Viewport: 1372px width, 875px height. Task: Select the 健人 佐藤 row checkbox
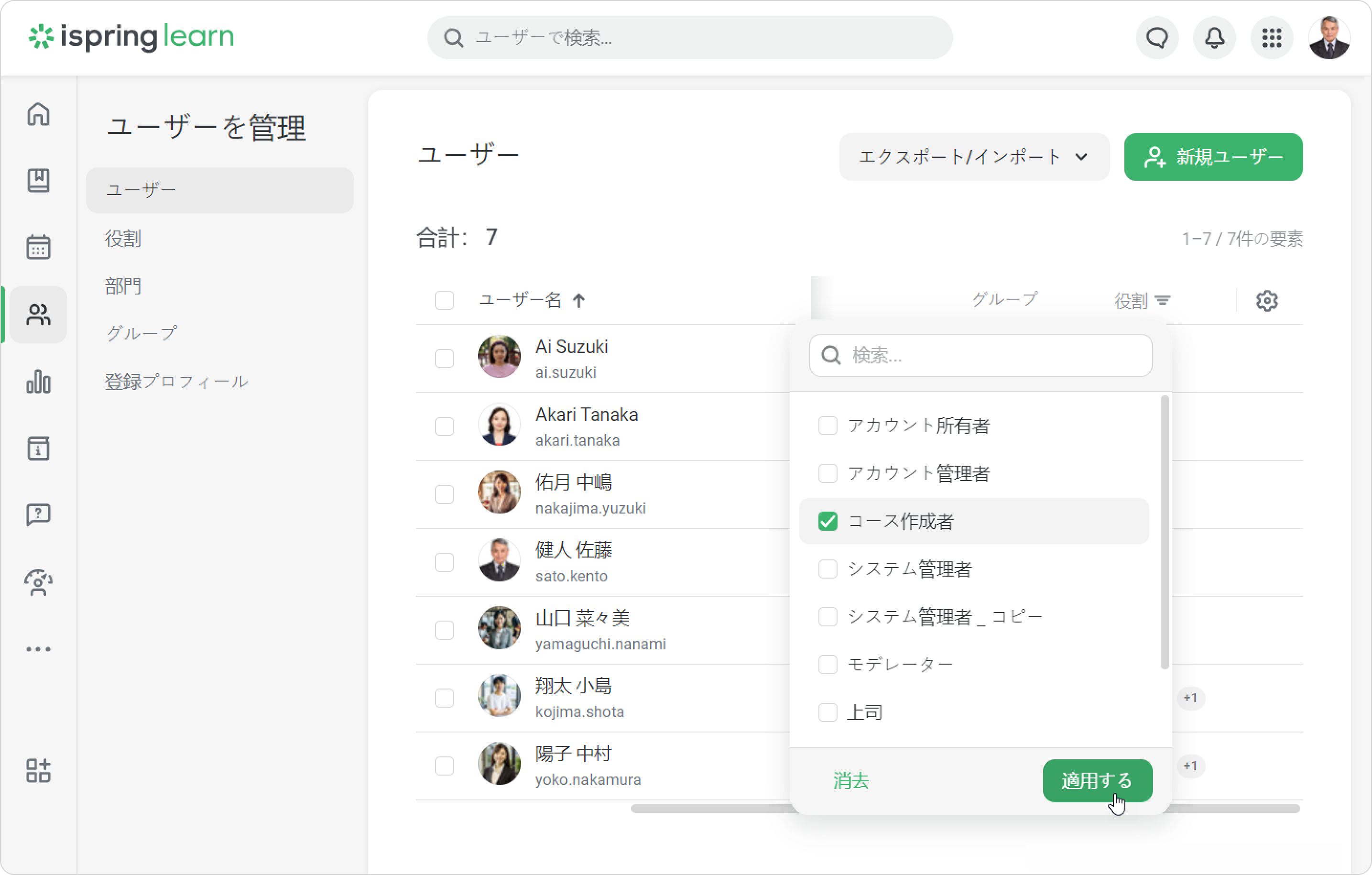pos(445,562)
